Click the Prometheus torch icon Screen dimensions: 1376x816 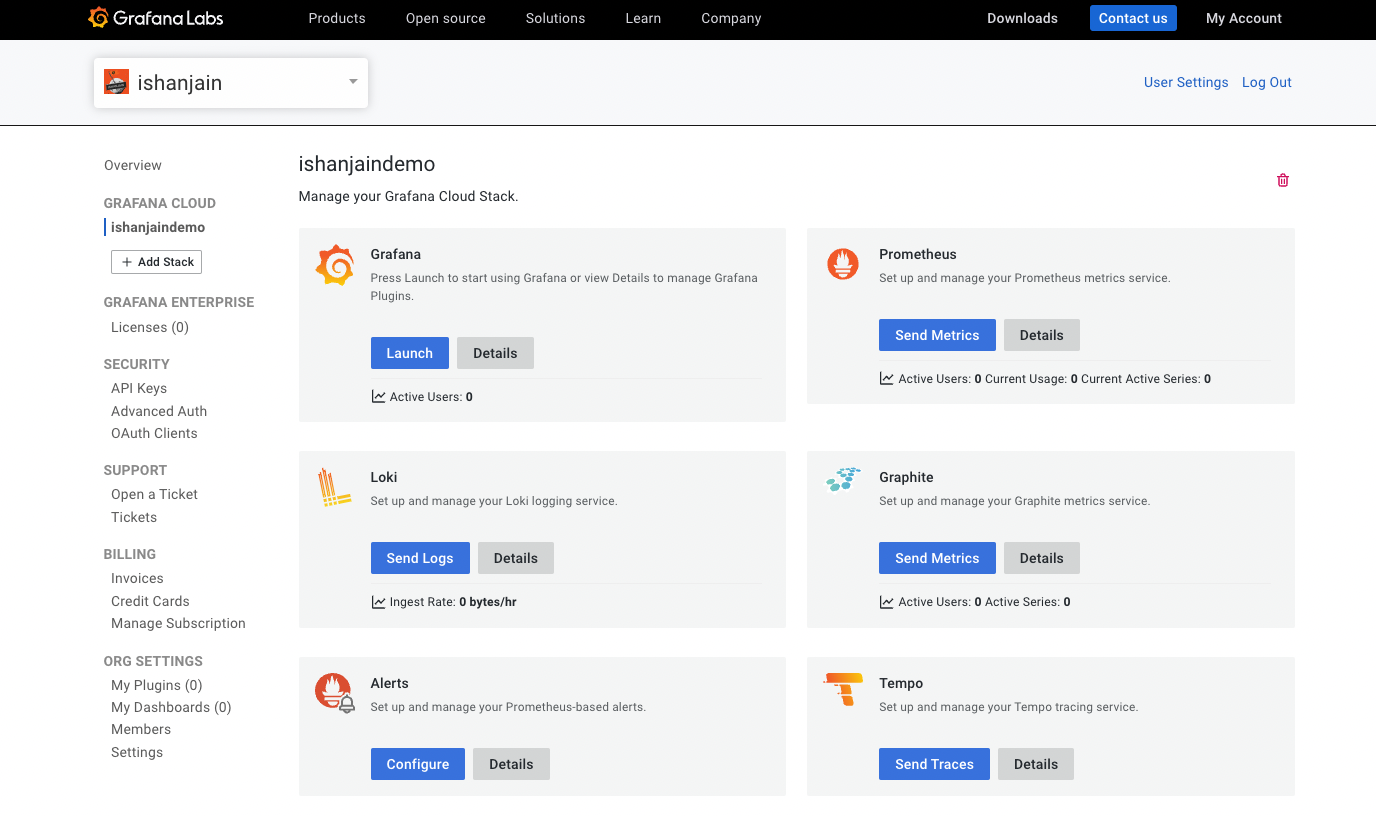(x=843, y=264)
